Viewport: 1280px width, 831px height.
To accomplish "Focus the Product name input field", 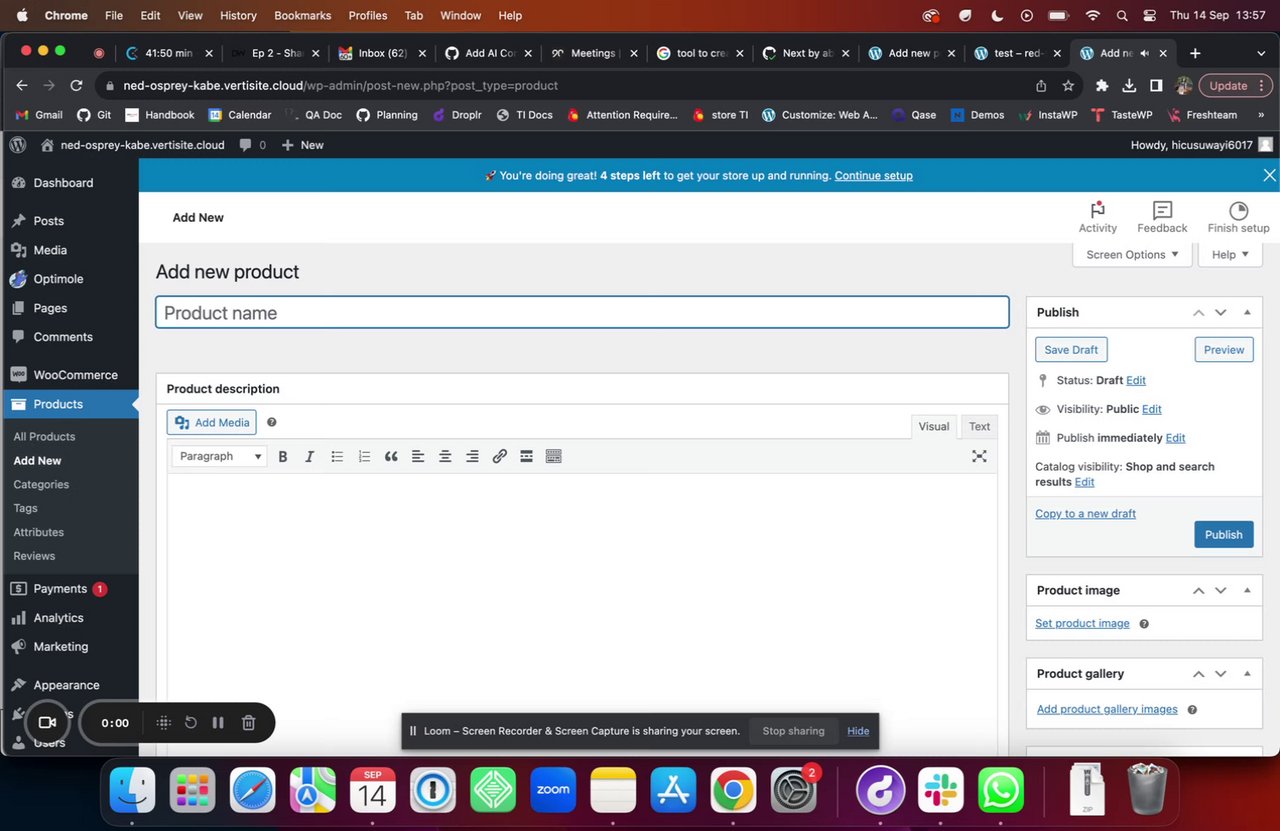I will [582, 312].
